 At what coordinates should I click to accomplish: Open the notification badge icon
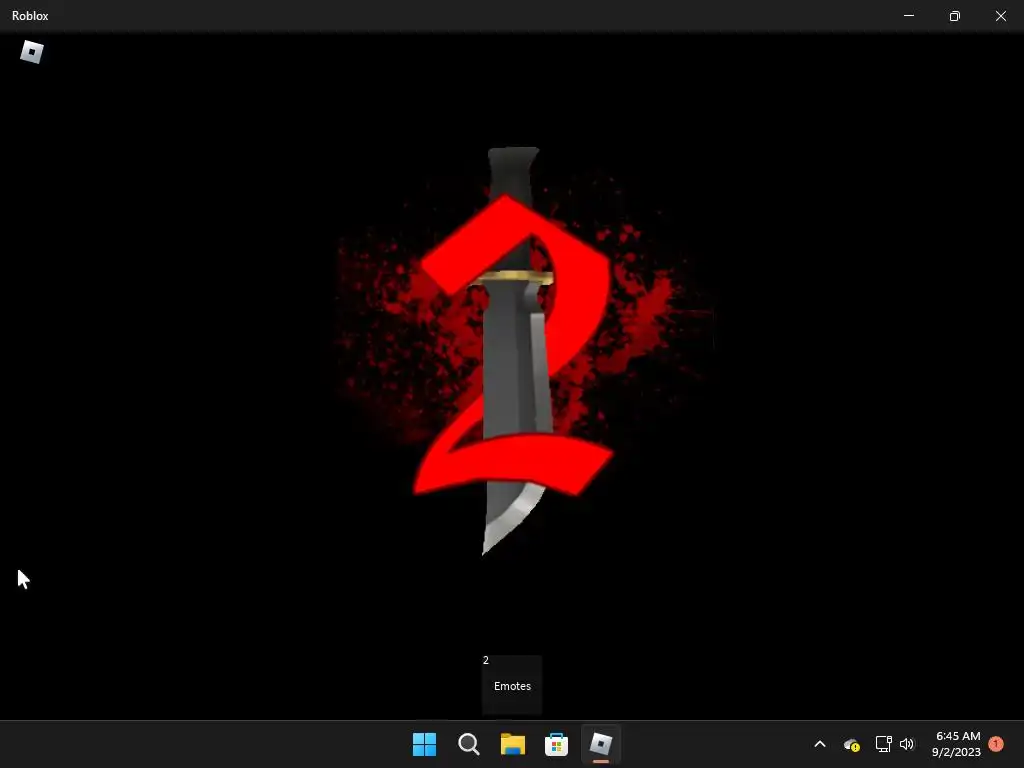996,744
